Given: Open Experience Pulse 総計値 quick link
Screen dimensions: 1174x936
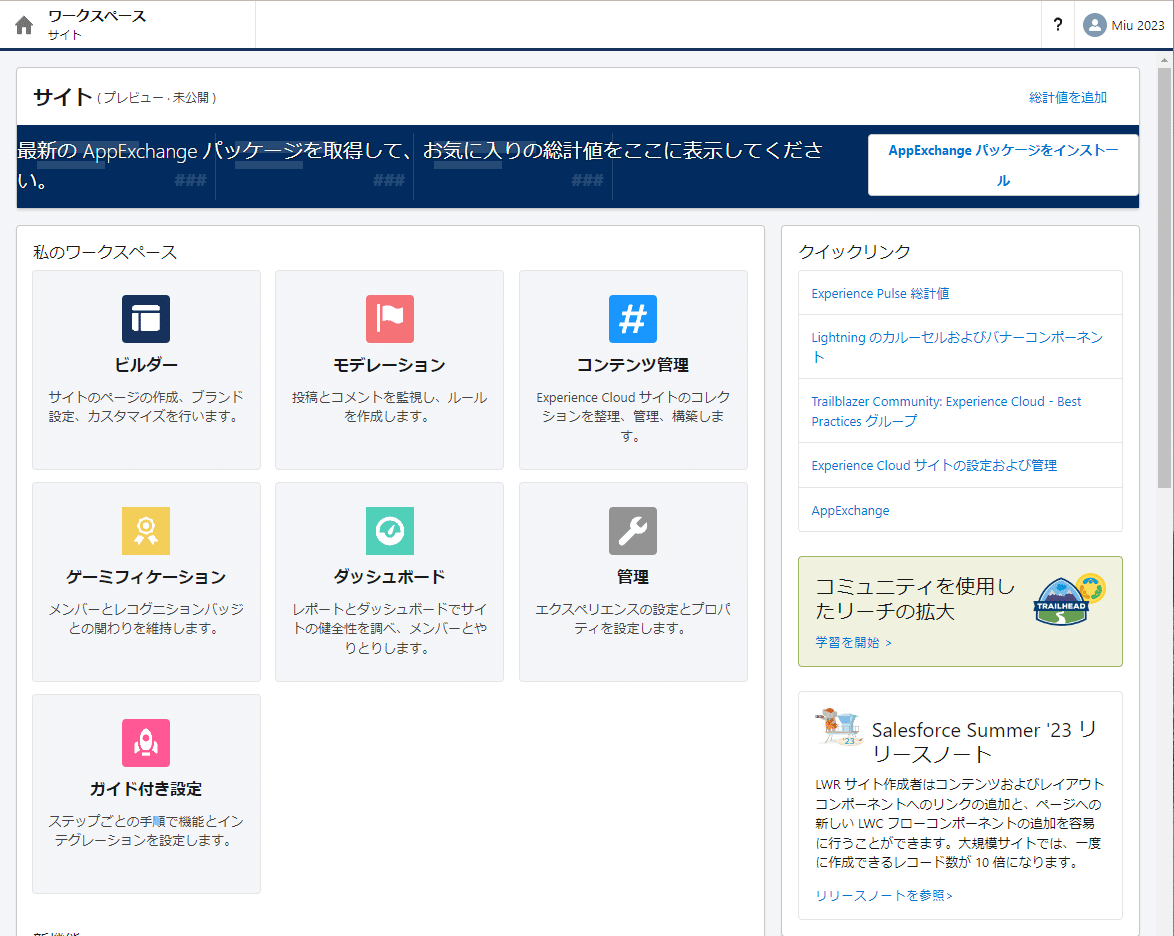Looking at the screenshot, I should 880,294.
